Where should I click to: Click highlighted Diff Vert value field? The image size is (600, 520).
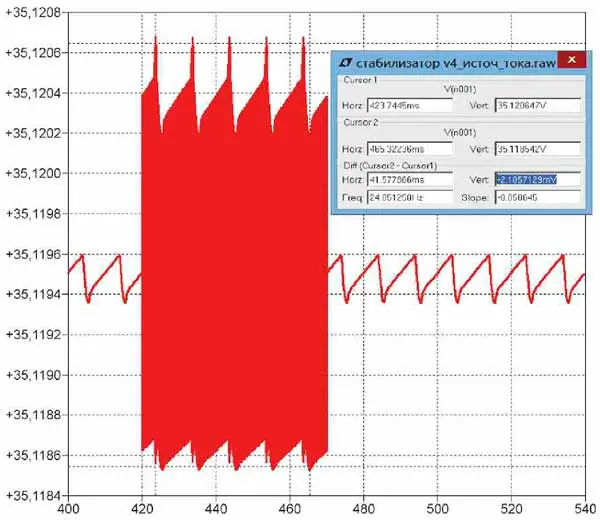pos(531,178)
